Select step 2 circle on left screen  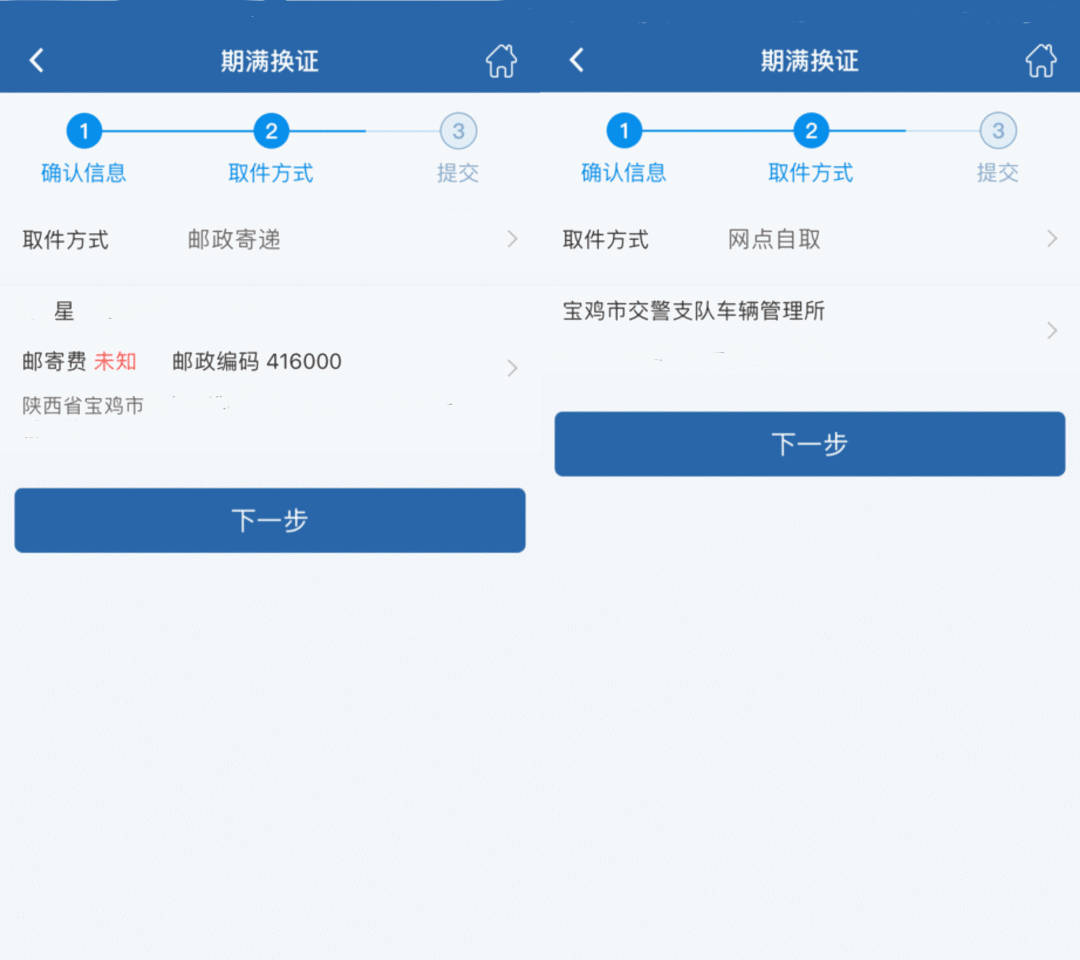271,131
